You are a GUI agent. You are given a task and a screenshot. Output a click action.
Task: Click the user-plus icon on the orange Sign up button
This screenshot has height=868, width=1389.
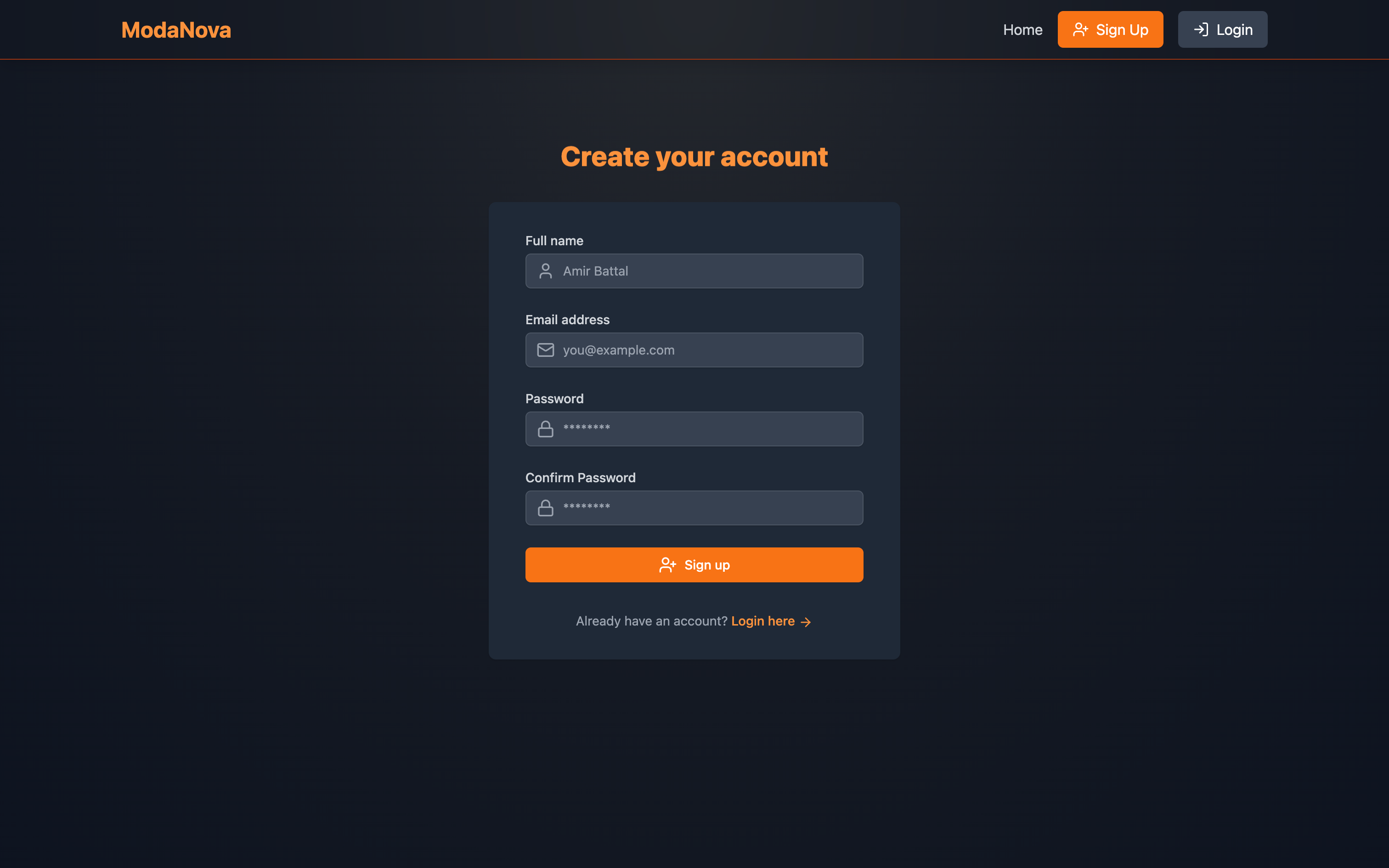(667, 565)
